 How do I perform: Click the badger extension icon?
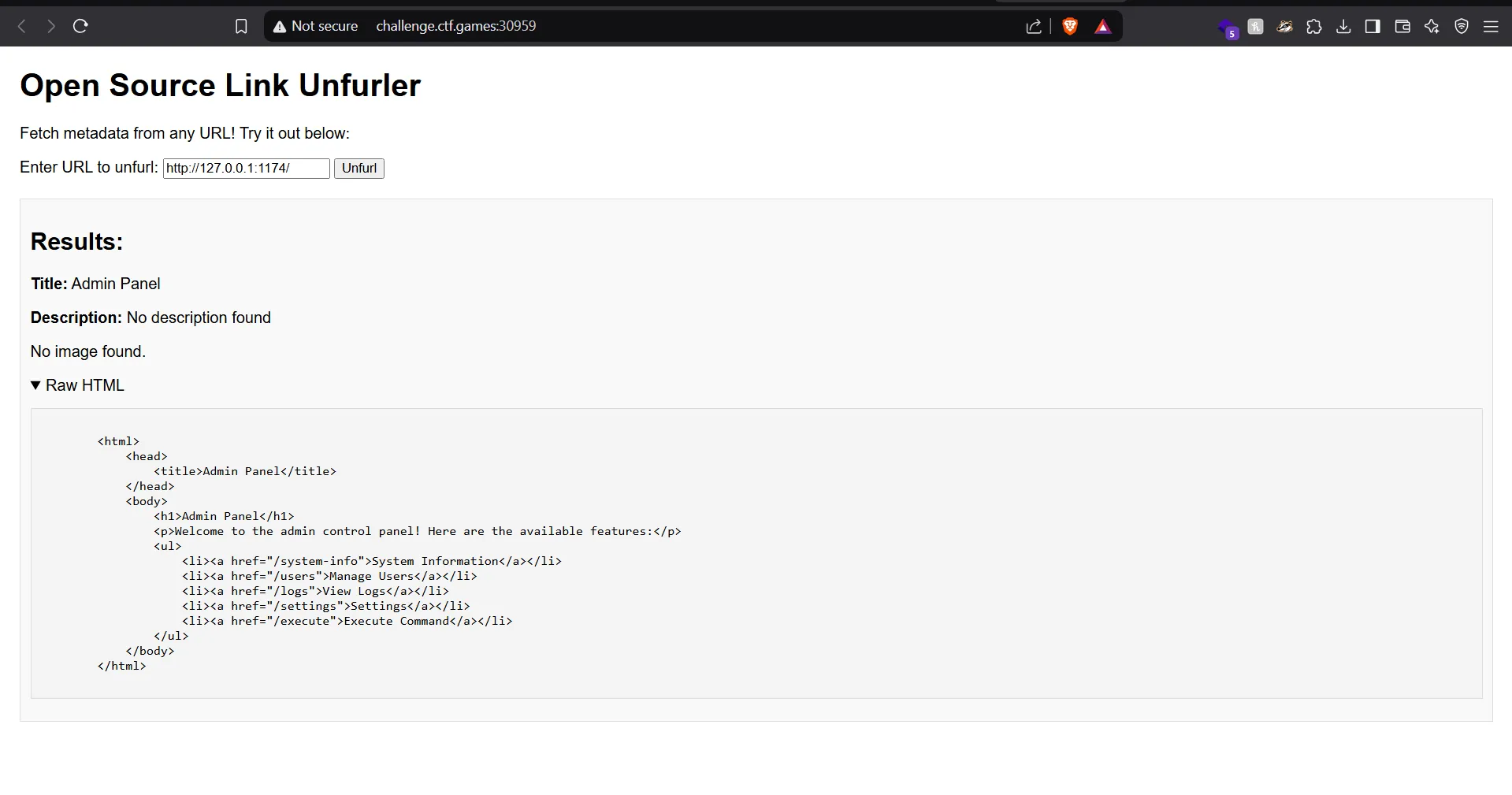[1284, 27]
